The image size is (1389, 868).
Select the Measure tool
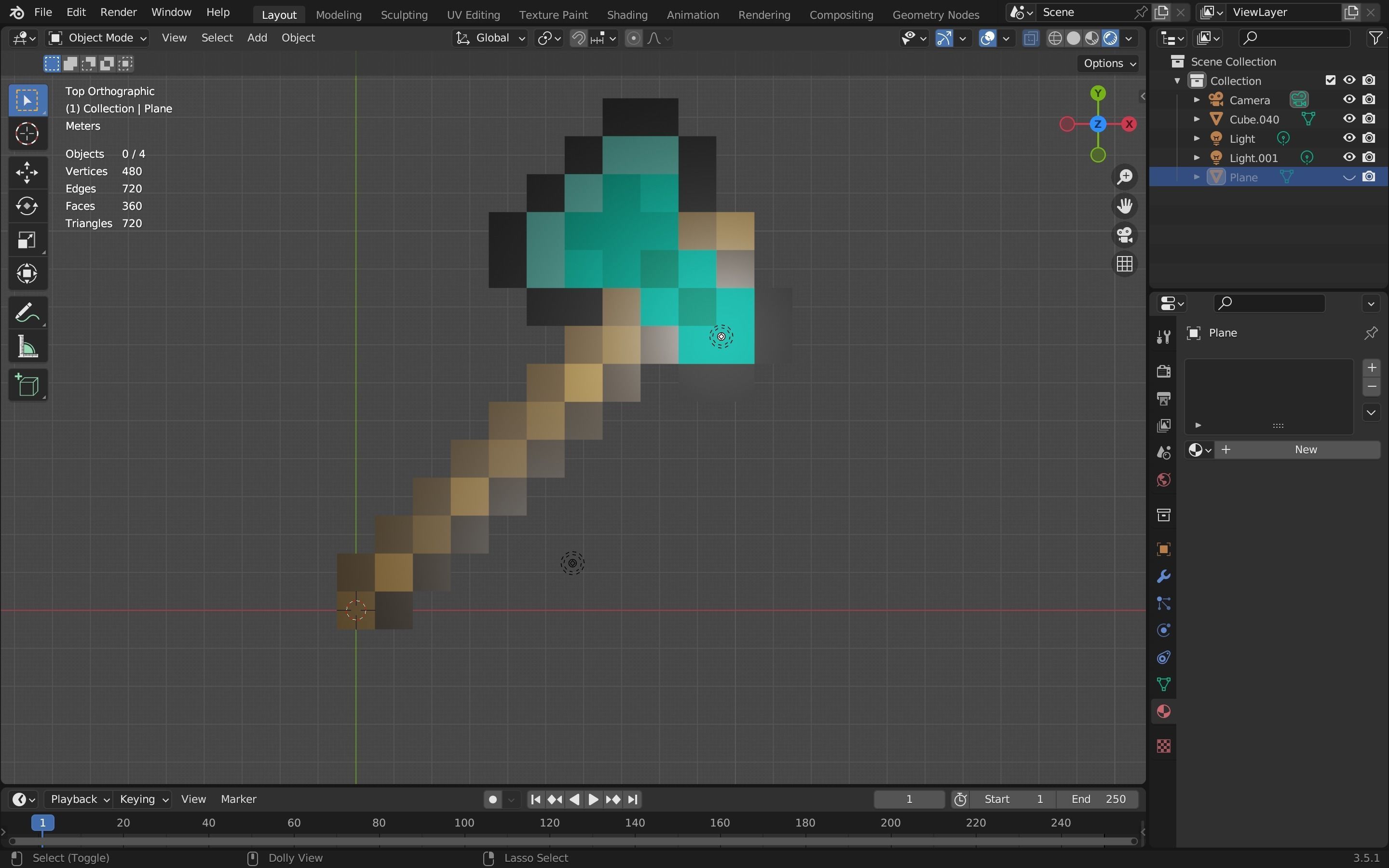pyautogui.click(x=27, y=347)
